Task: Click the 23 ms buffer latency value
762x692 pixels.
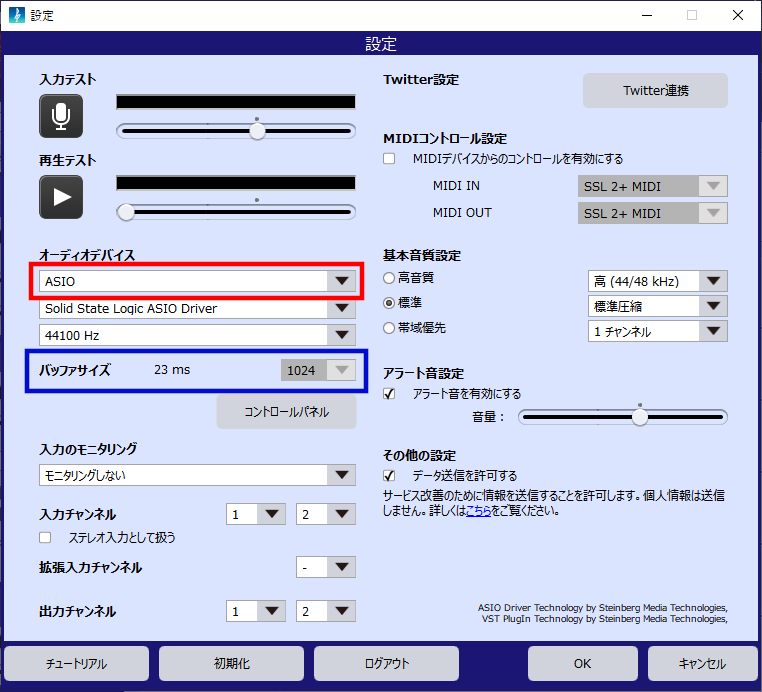Action: click(x=172, y=370)
